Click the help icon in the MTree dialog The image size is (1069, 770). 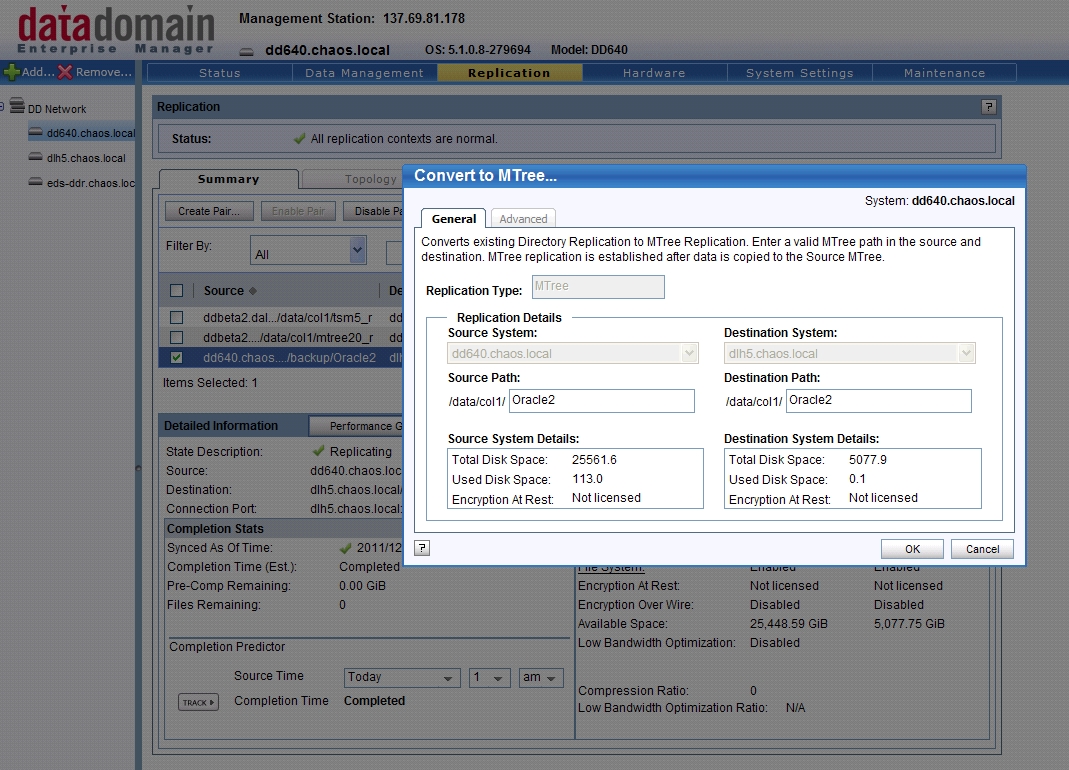point(421,547)
